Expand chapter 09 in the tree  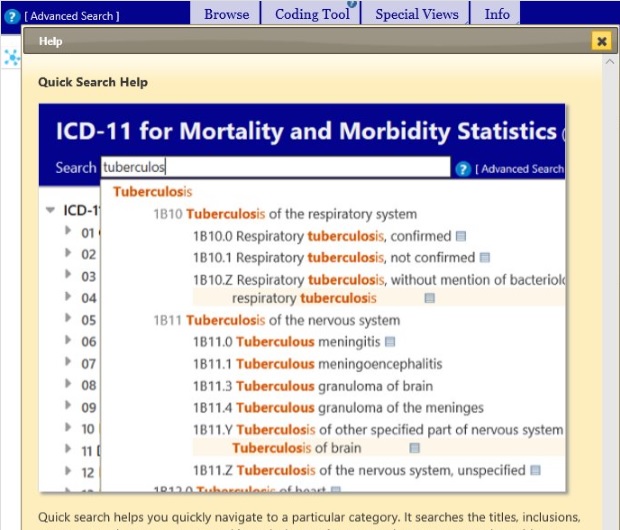(68, 405)
